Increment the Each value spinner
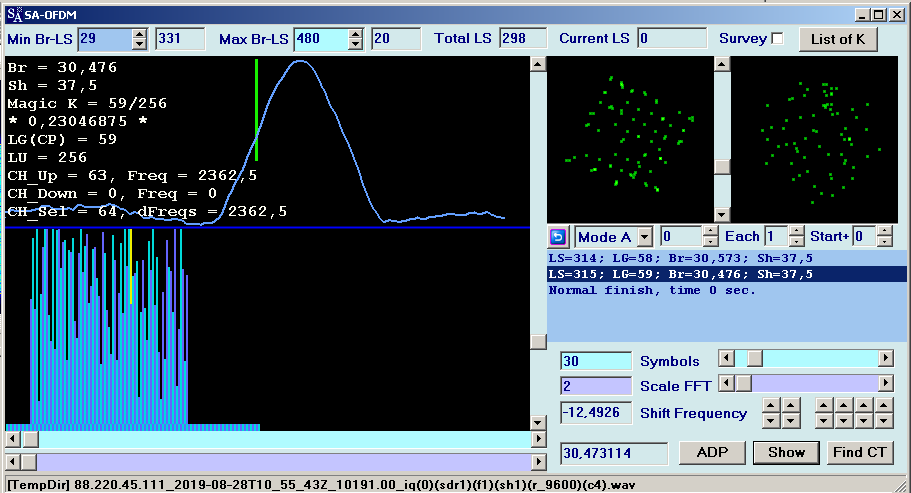The image size is (911, 493). click(797, 232)
